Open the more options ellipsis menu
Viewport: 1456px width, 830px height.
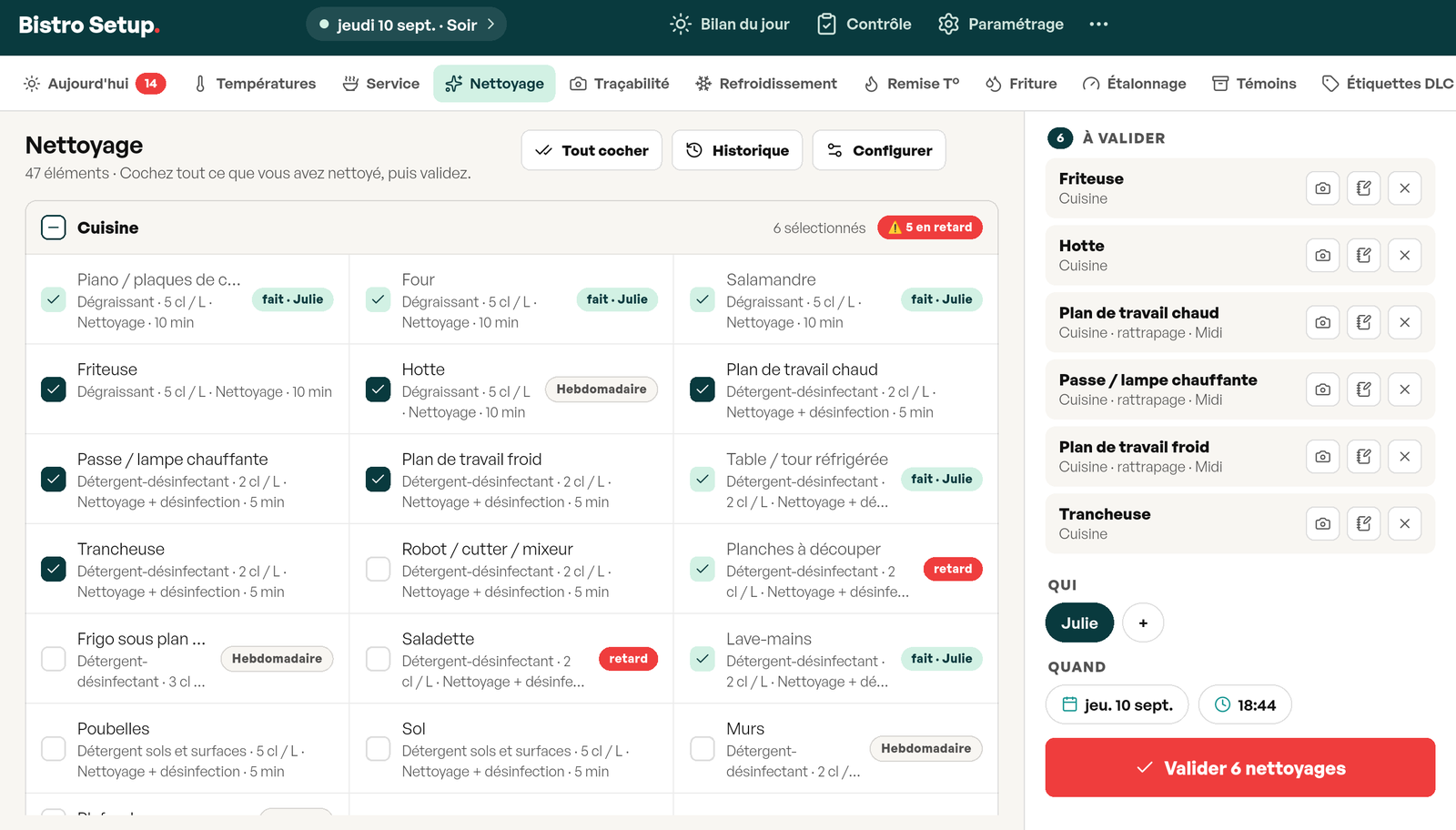[x=1098, y=25]
